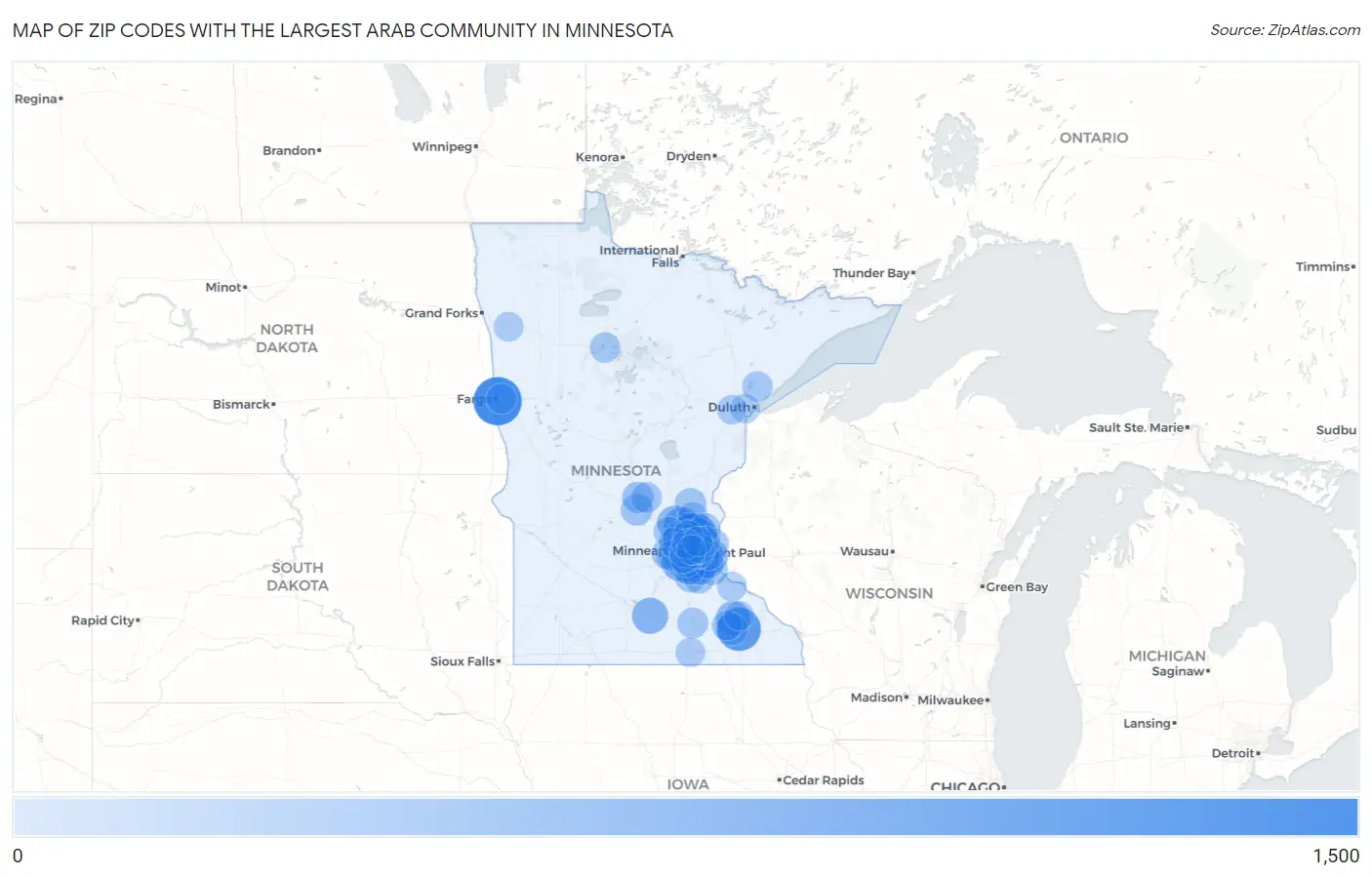Click the lone bubble in south-central Minnesota

point(650,616)
